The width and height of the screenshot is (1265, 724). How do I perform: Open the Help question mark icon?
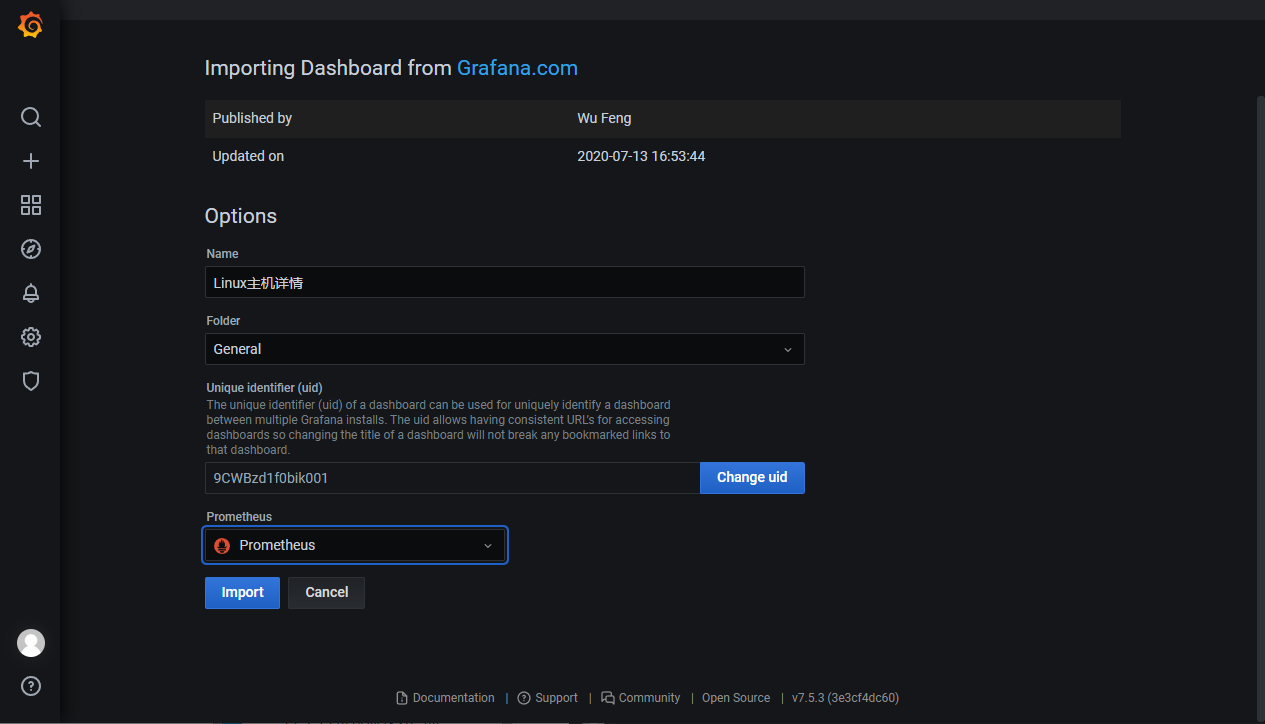pyautogui.click(x=31, y=687)
